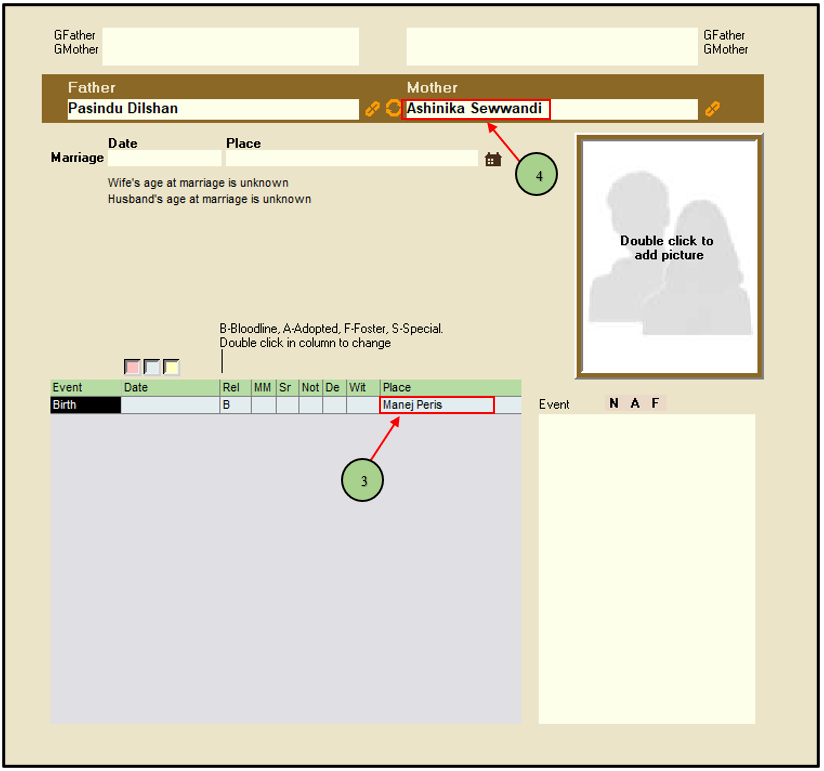Click the father's GFather GMother field at the top left
This screenshot has height=771, width=824.
[x=230, y=46]
